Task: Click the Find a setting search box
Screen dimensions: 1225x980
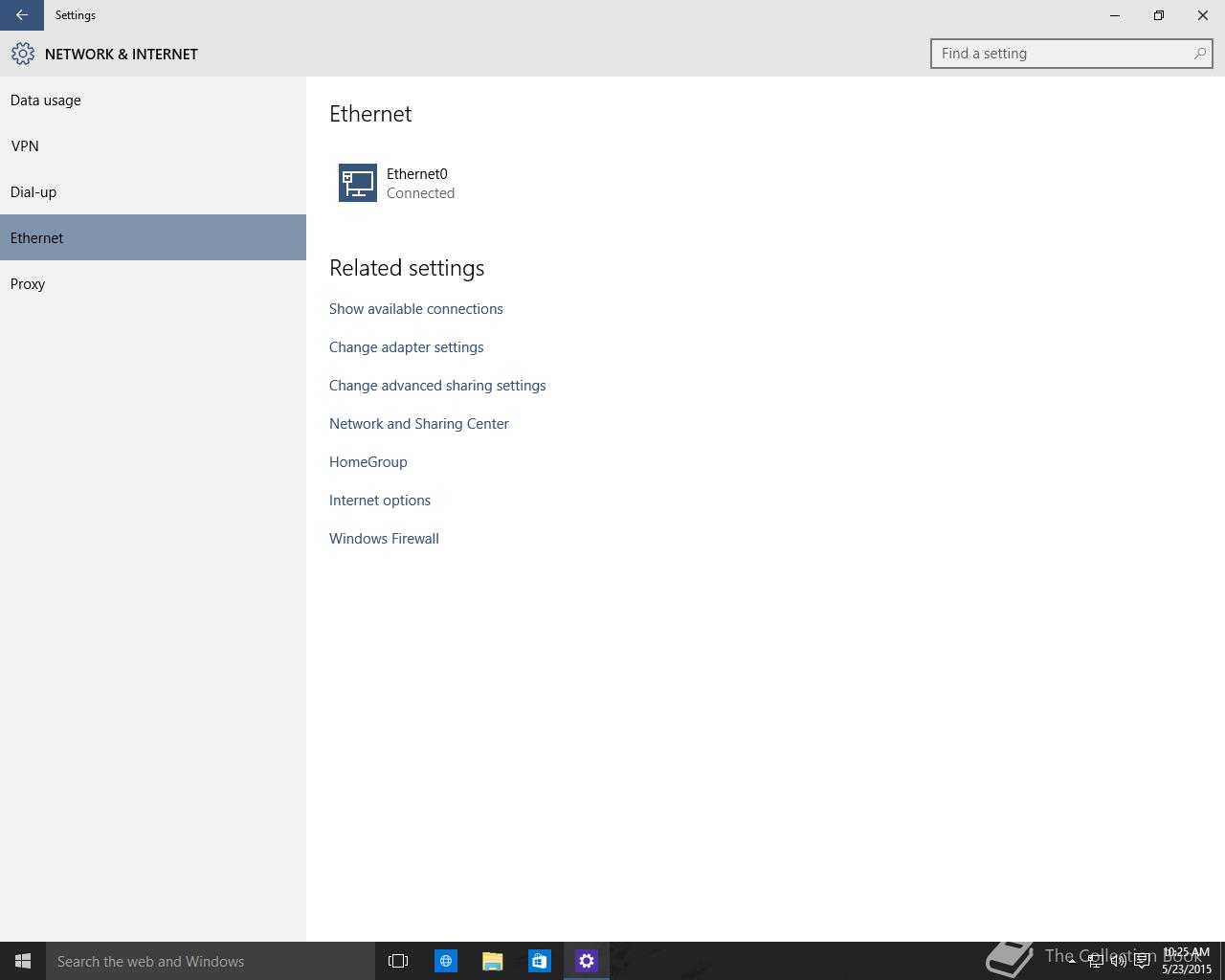Action: pyautogui.click(x=1071, y=54)
